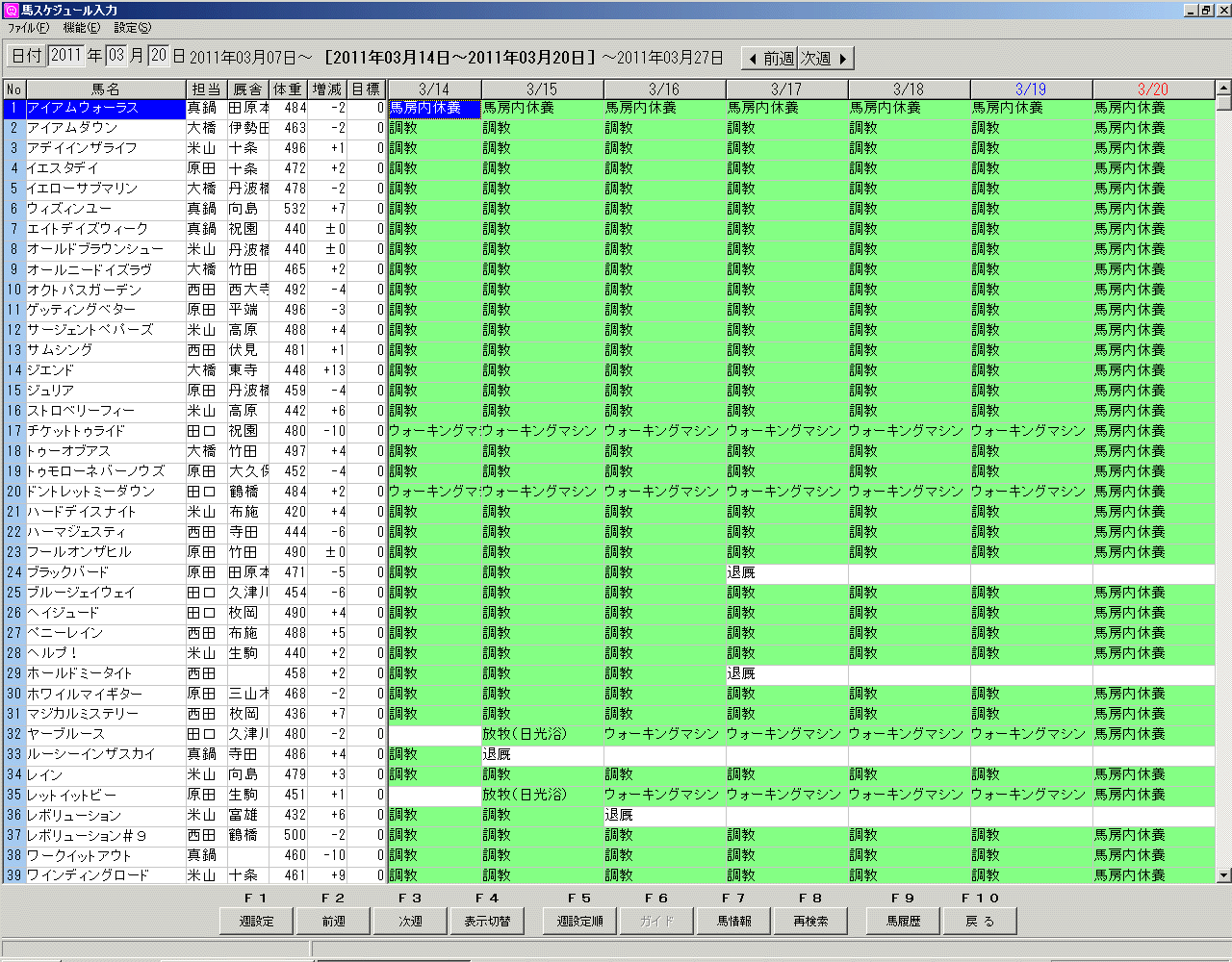
Task: Click the 3/18 ウォーキングマシン cell for ドントレットミーダウン
Action: pyautogui.click(x=909, y=492)
